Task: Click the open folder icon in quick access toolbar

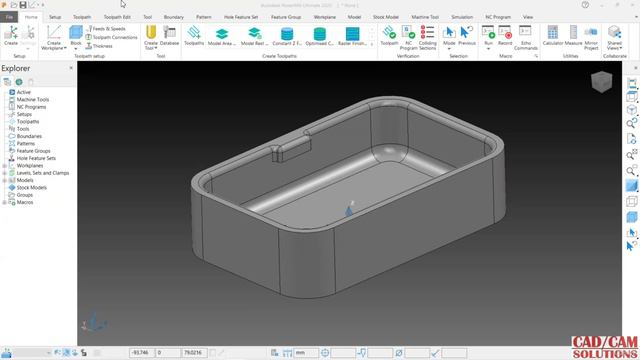Action: 13,5
